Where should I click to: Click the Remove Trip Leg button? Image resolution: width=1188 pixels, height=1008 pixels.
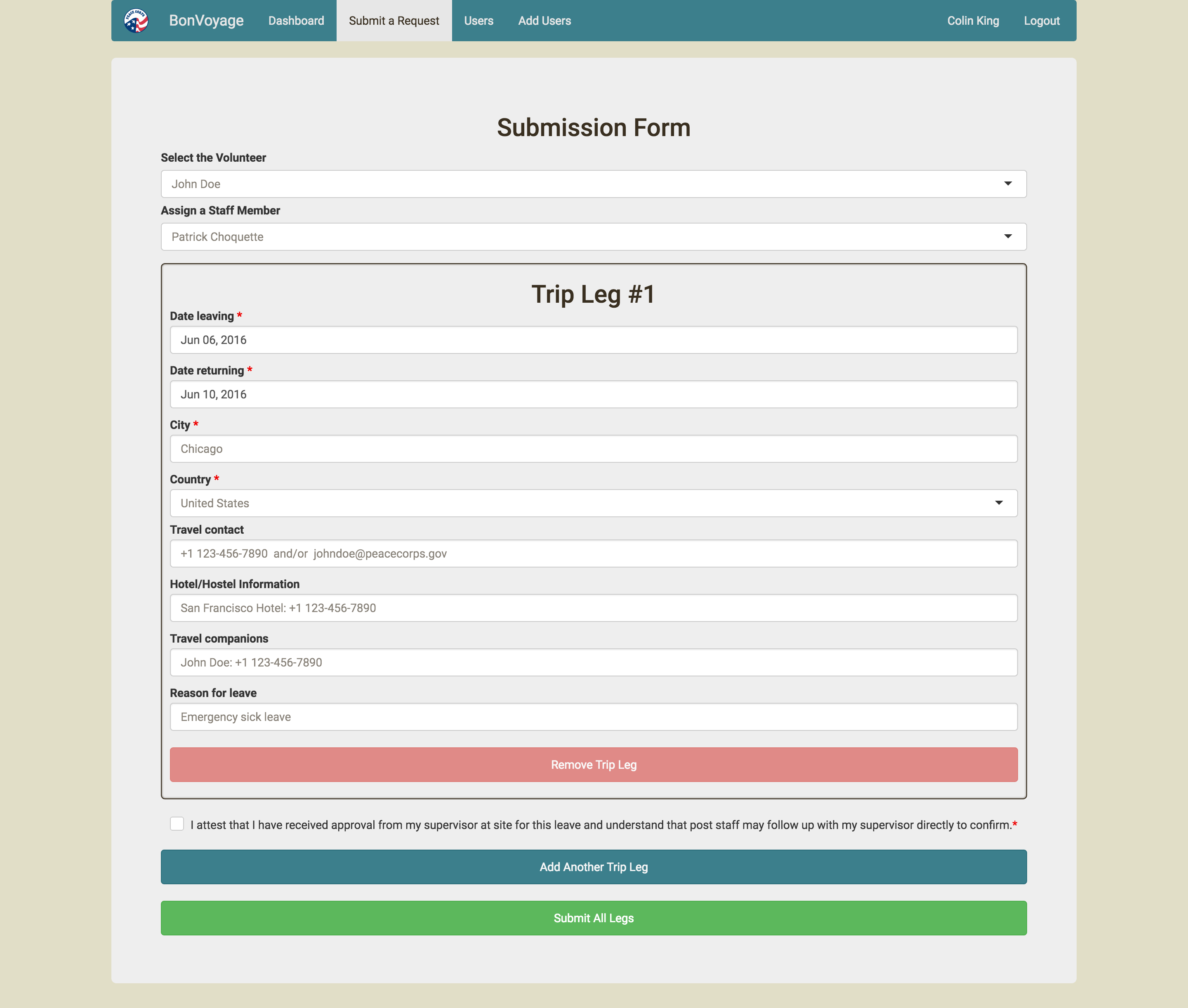(x=593, y=764)
